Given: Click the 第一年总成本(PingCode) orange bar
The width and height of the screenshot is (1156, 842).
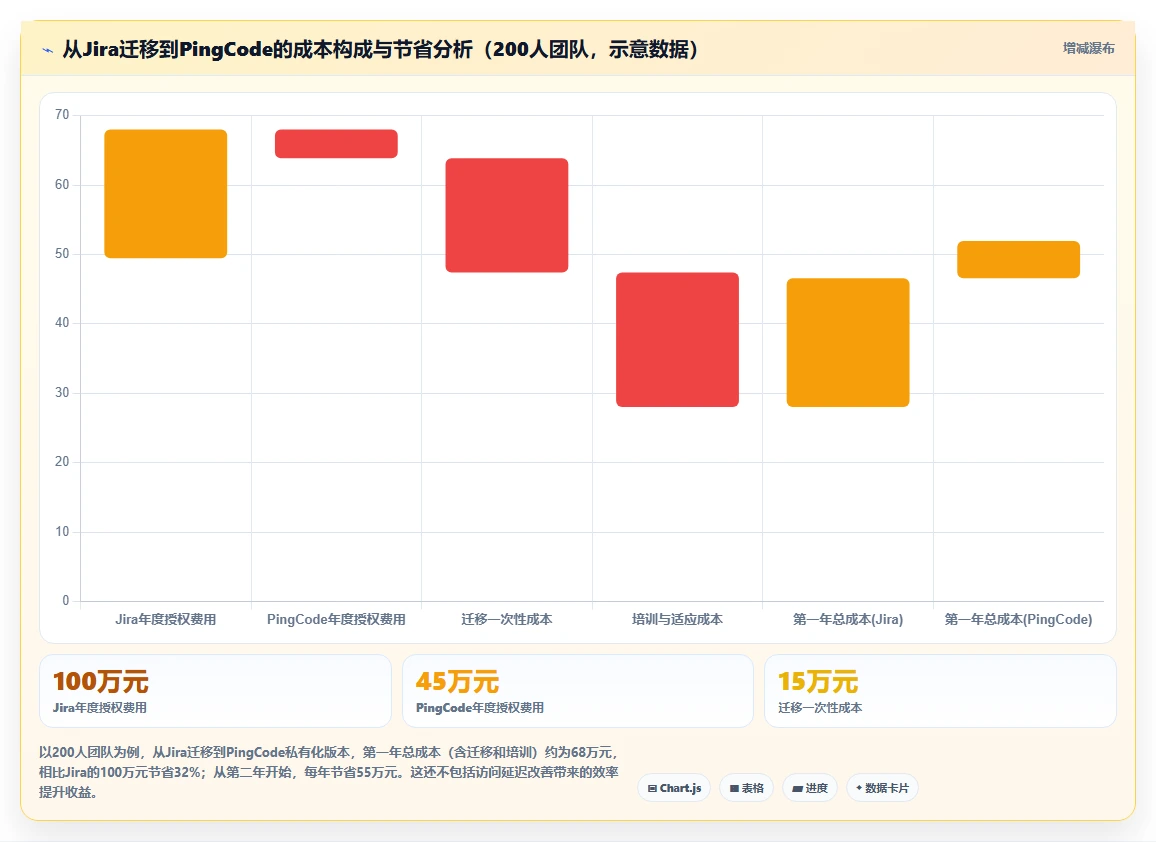Looking at the screenshot, I should pyautogui.click(x=1018, y=260).
